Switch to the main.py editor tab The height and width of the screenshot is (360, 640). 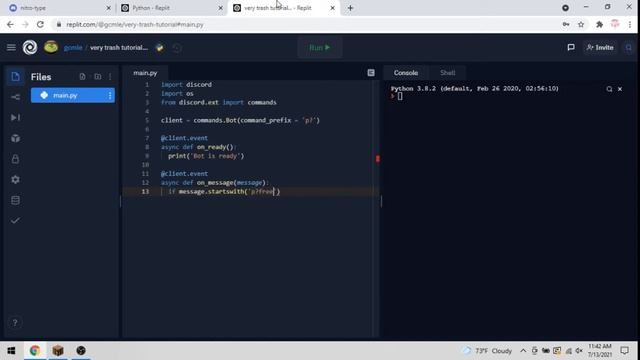pyautogui.click(x=145, y=73)
